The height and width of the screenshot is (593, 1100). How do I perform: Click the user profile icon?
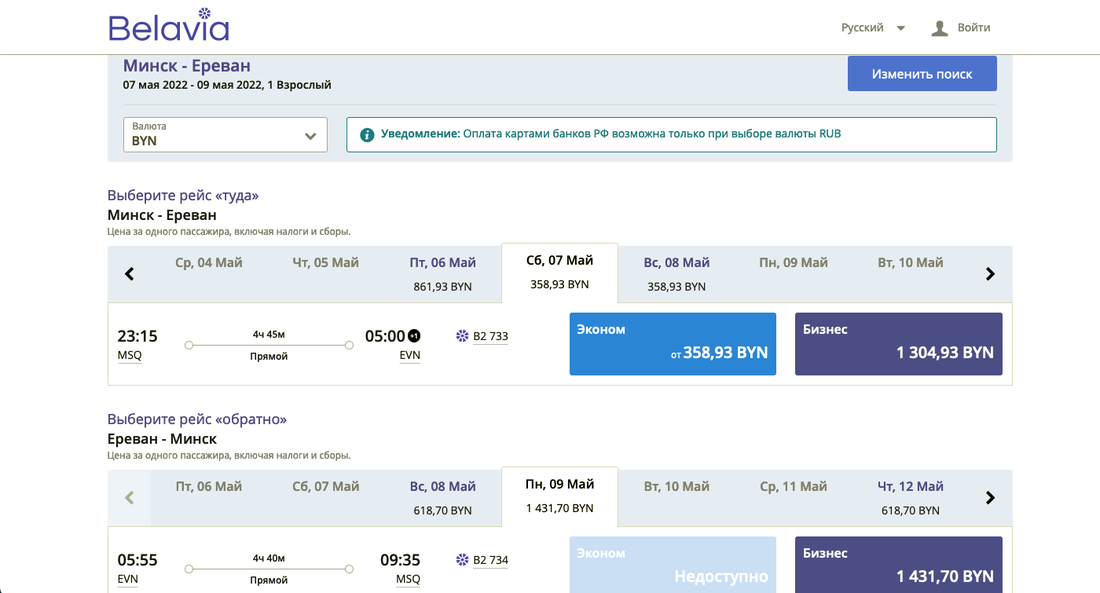coord(939,28)
